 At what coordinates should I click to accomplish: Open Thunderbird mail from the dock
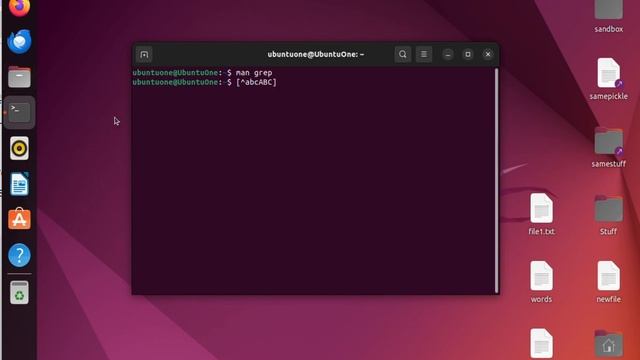coord(19,41)
